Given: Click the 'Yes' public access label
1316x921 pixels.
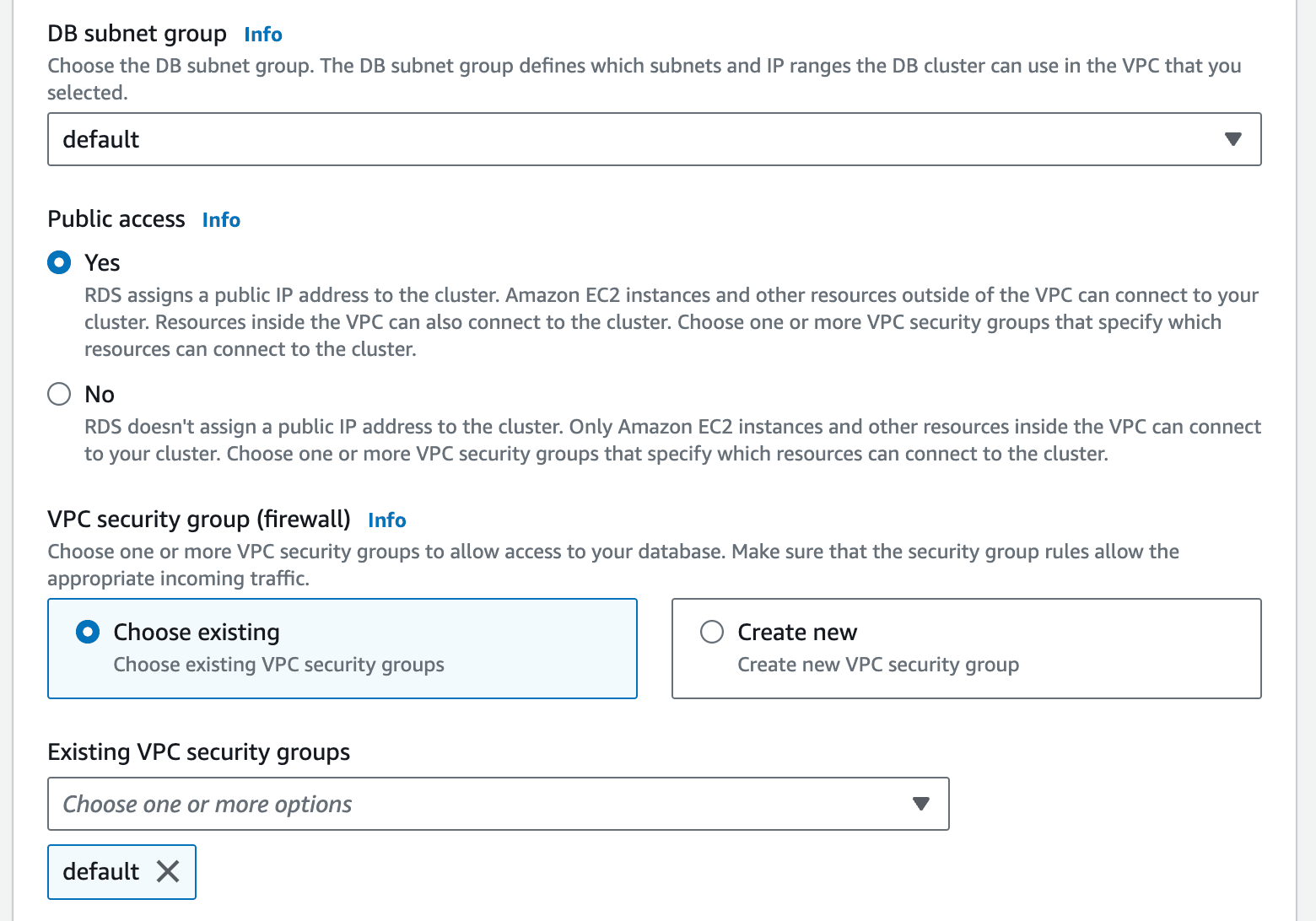Looking at the screenshot, I should pyautogui.click(x=102, y=263).
